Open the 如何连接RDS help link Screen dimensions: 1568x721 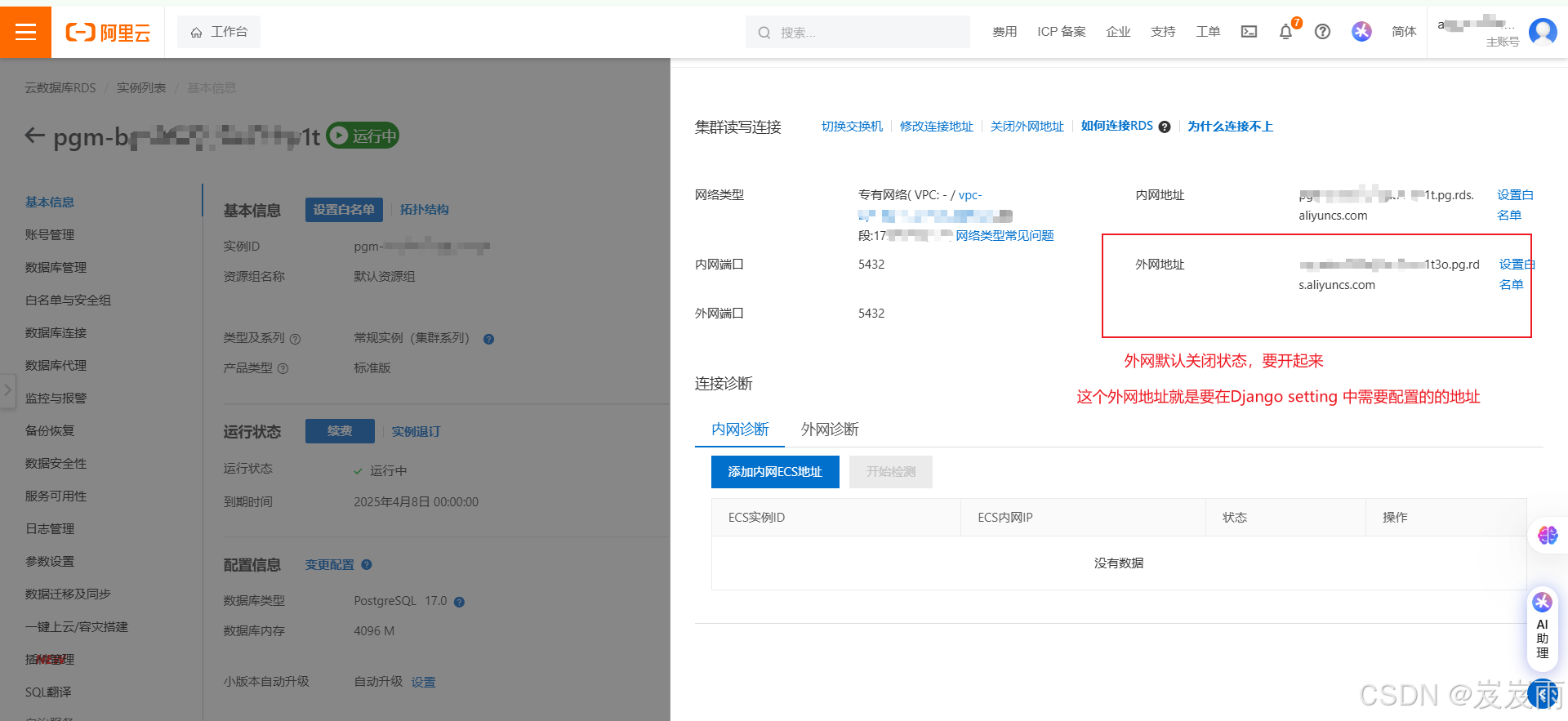1117,126
